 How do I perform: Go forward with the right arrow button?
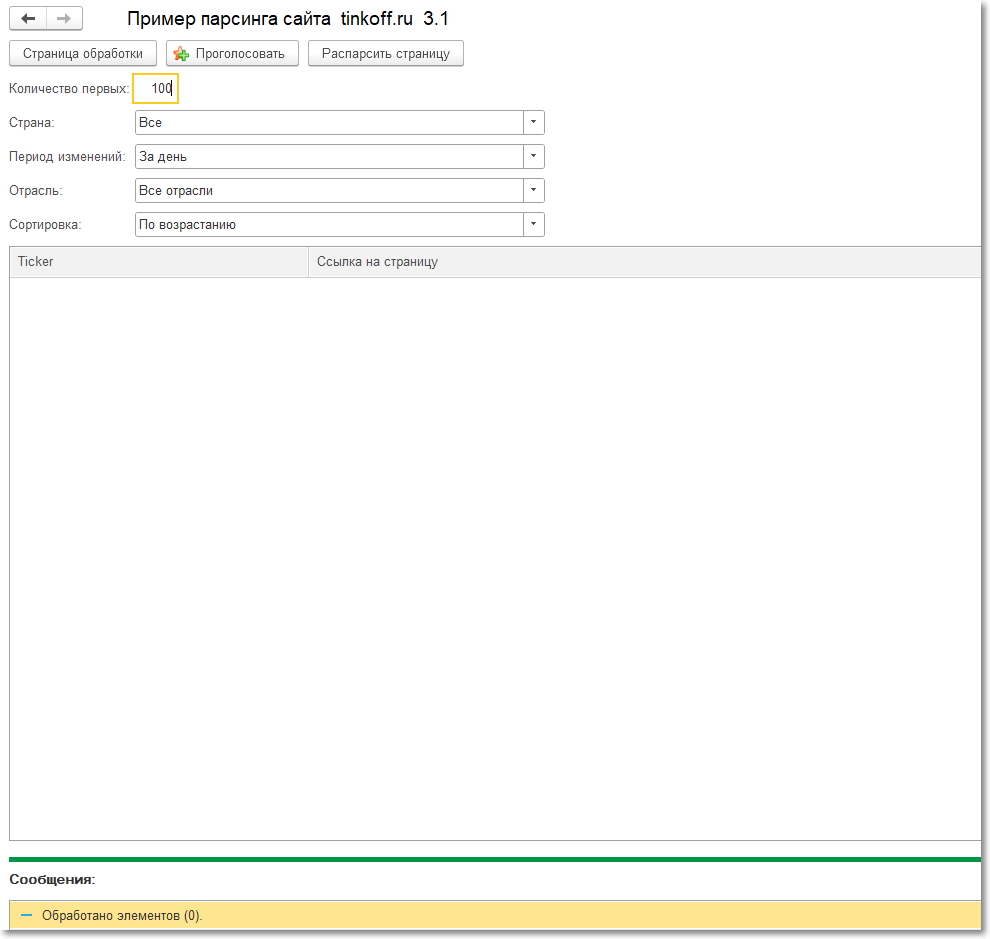pyautogui.click(x=64, y=19)
